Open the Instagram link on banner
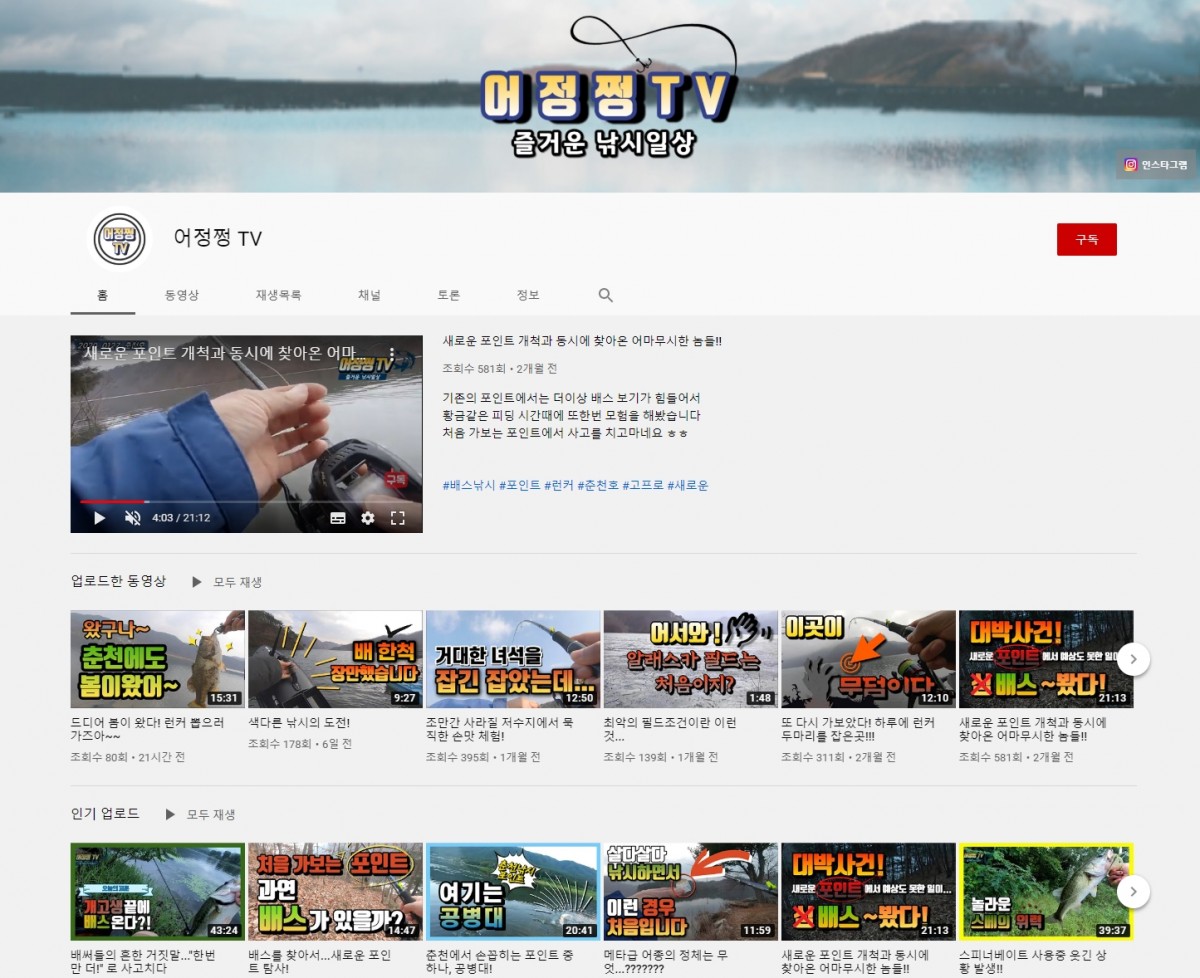Viewport: 1200px width, 978px height. (x=1154, y=165)
